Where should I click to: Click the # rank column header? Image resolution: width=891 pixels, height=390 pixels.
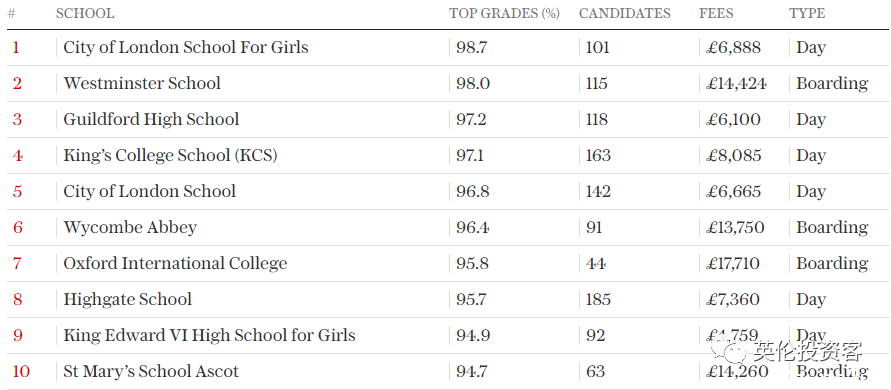pyautogui.click(x=11, y=14)
